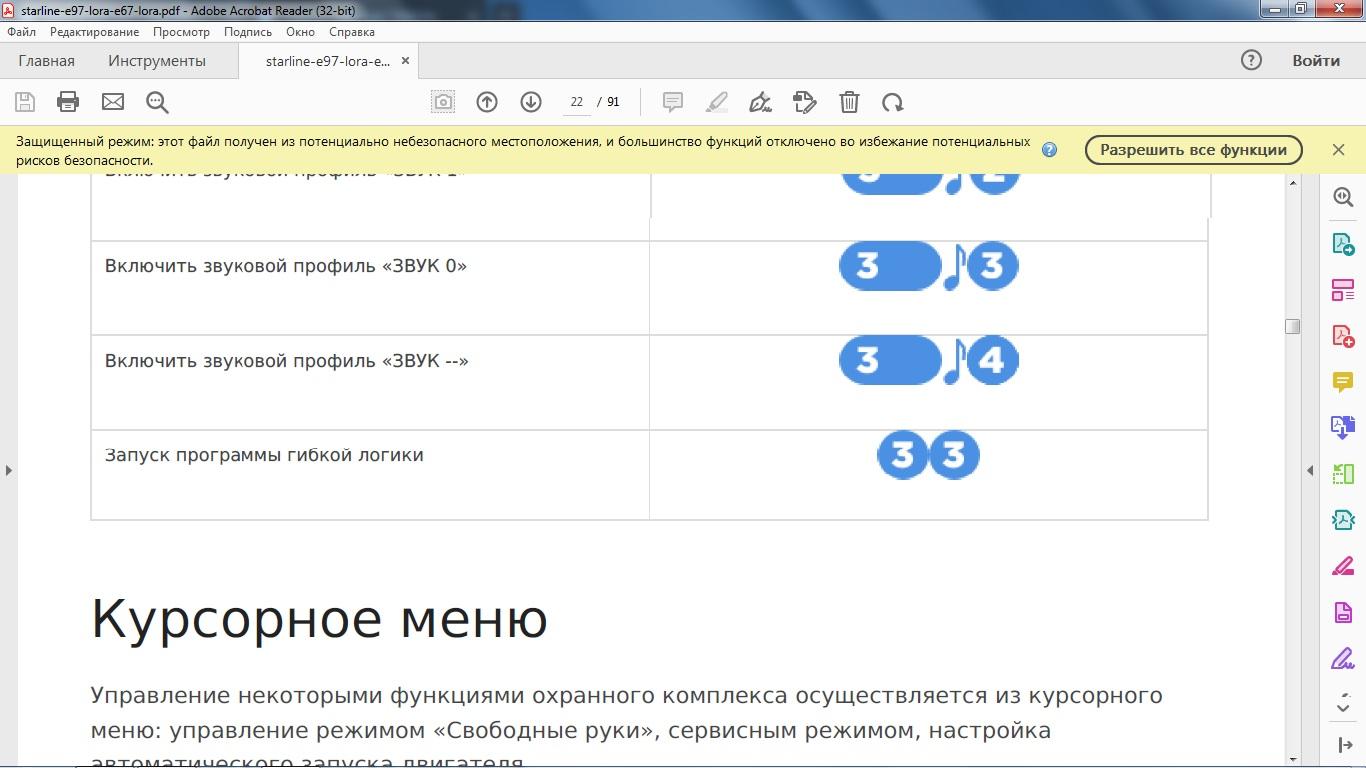Send the file by email using the envelope icon
The width and height of the screenshot is (1366, 768).
113,102
